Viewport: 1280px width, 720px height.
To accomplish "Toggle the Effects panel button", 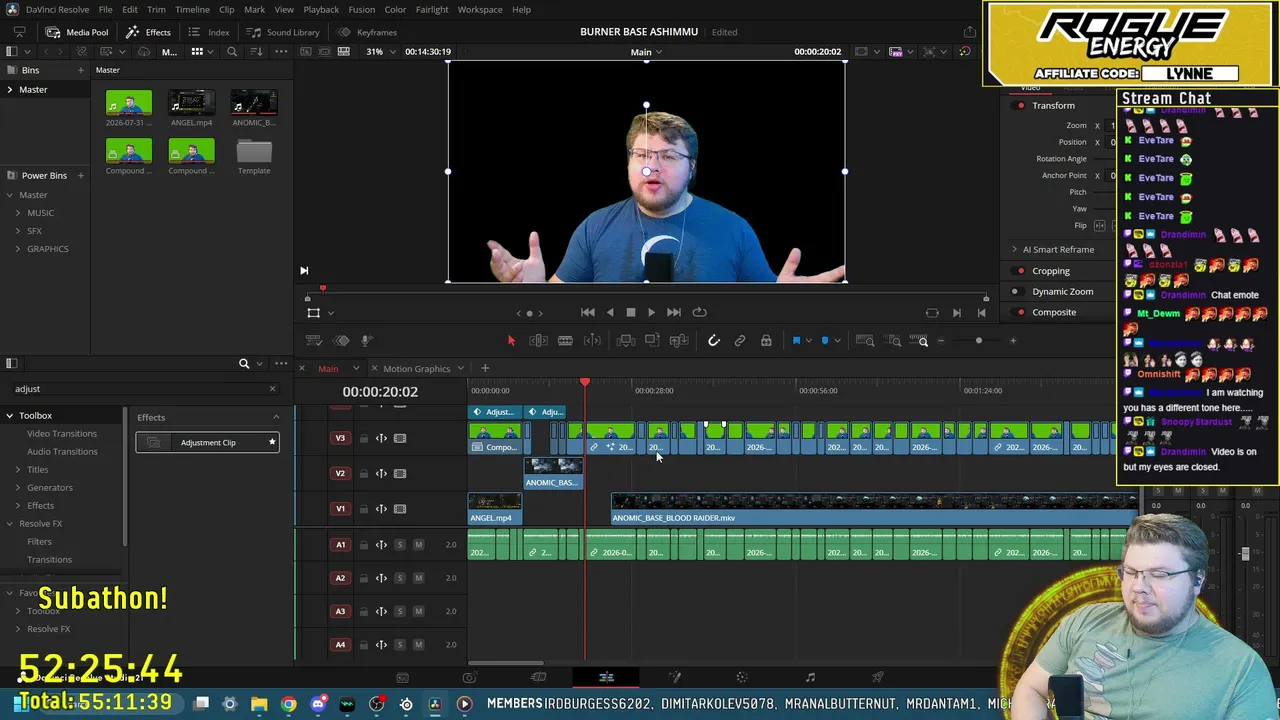I will [149, 32].
